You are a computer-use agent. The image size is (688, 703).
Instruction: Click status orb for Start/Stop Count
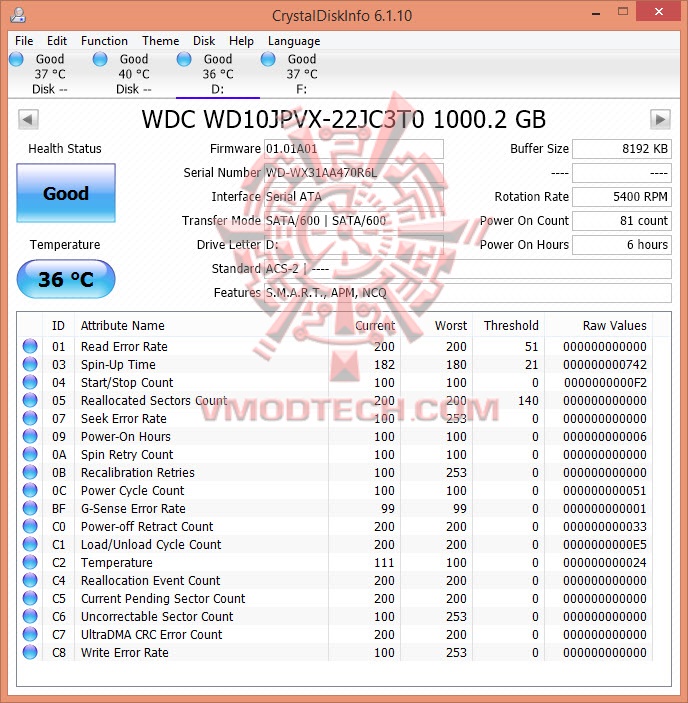[30, 382]
